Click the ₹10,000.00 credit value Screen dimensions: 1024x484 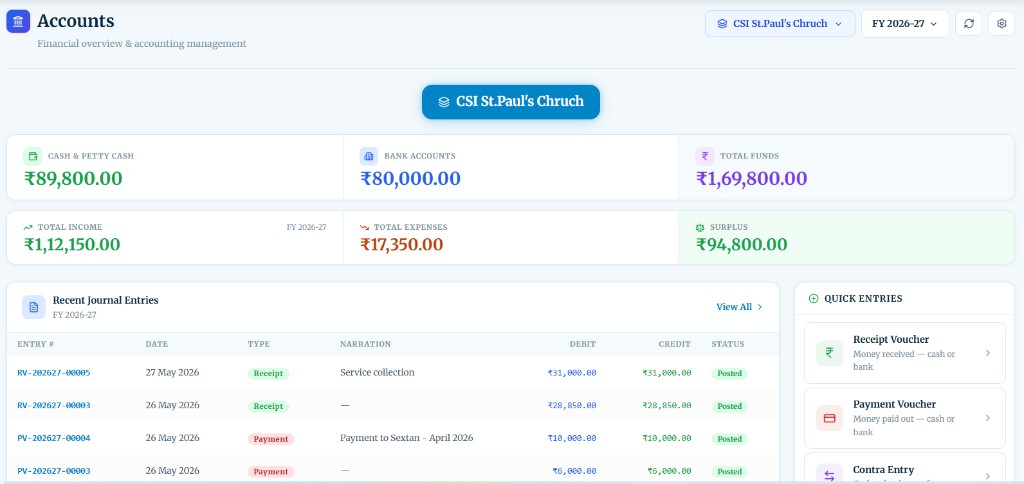click(x=666, y=438)
